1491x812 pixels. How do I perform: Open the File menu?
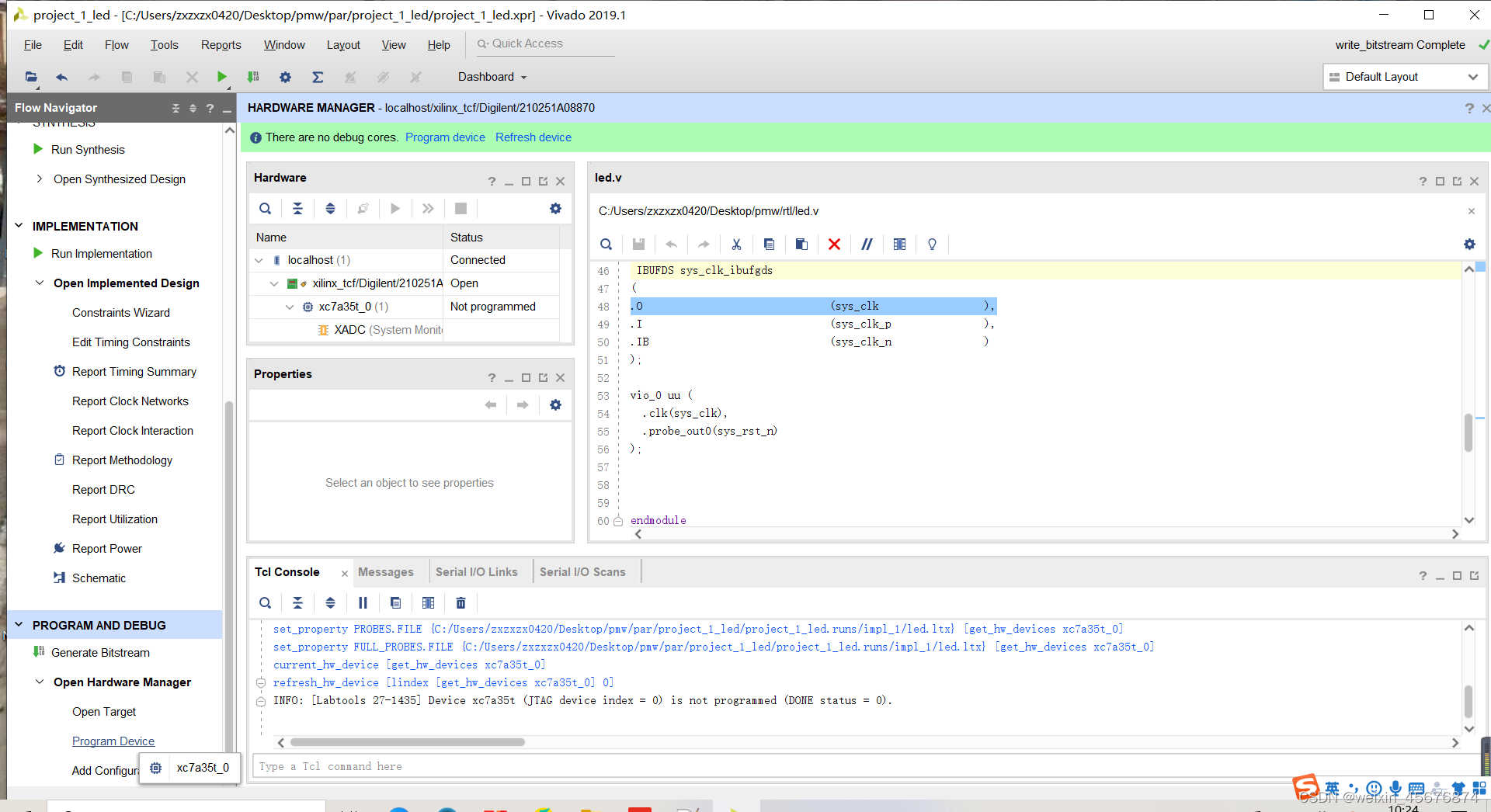pyautogui.click(x=33, y=45)
